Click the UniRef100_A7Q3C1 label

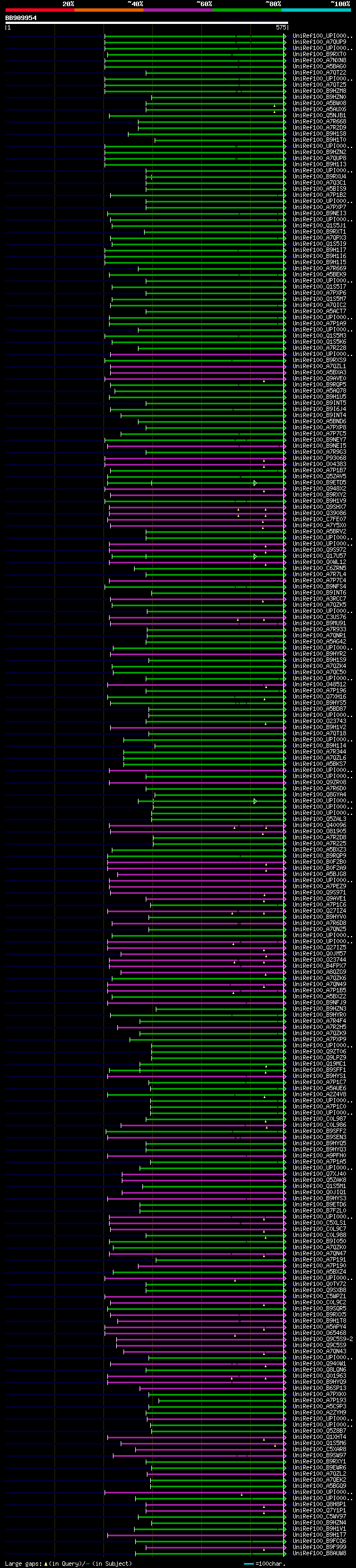click(x=319, y=182)
